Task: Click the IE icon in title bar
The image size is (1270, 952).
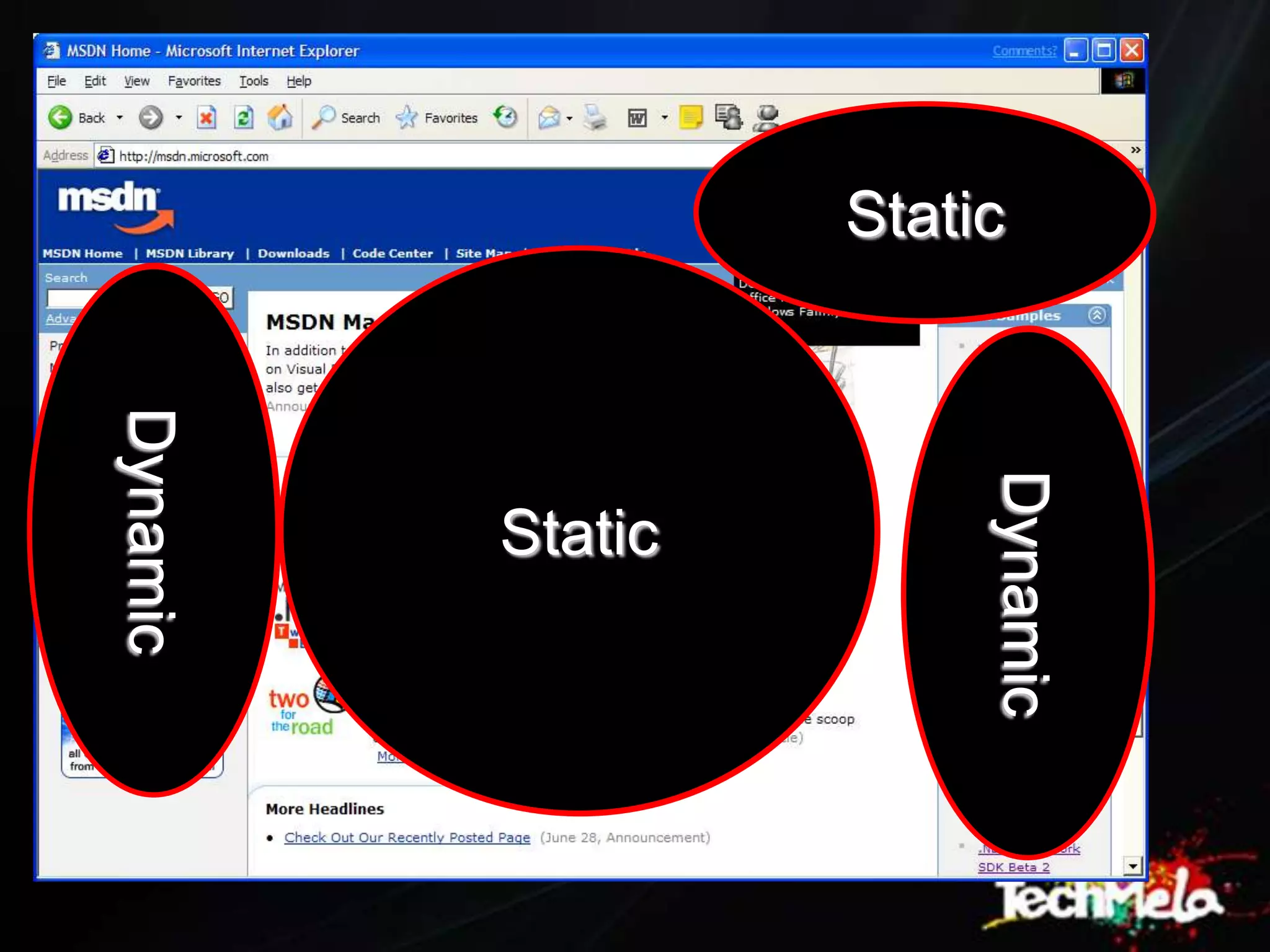Action: [x=51, y=50]
